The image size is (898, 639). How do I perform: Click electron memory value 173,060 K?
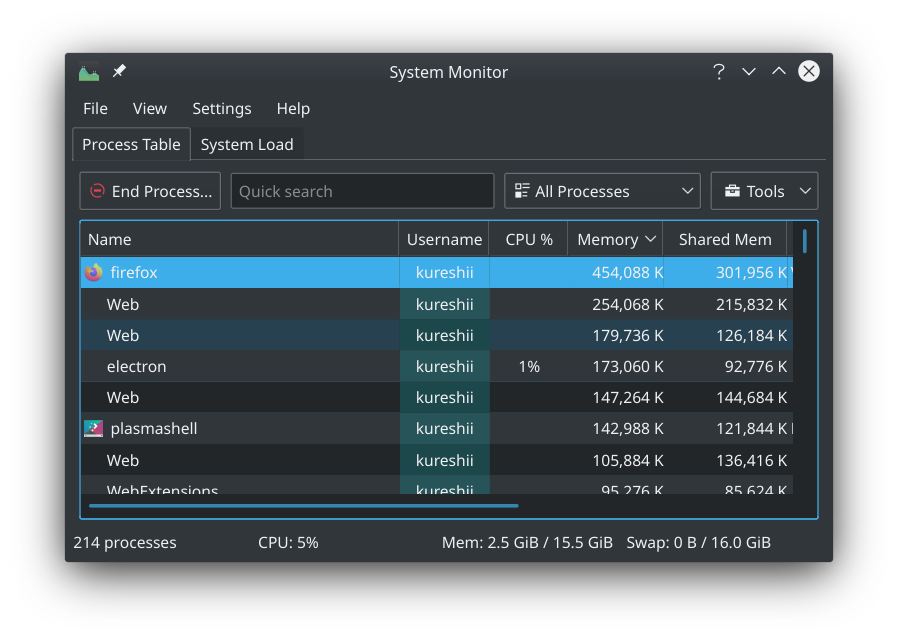pyautogui.click(x=628, y=366)
